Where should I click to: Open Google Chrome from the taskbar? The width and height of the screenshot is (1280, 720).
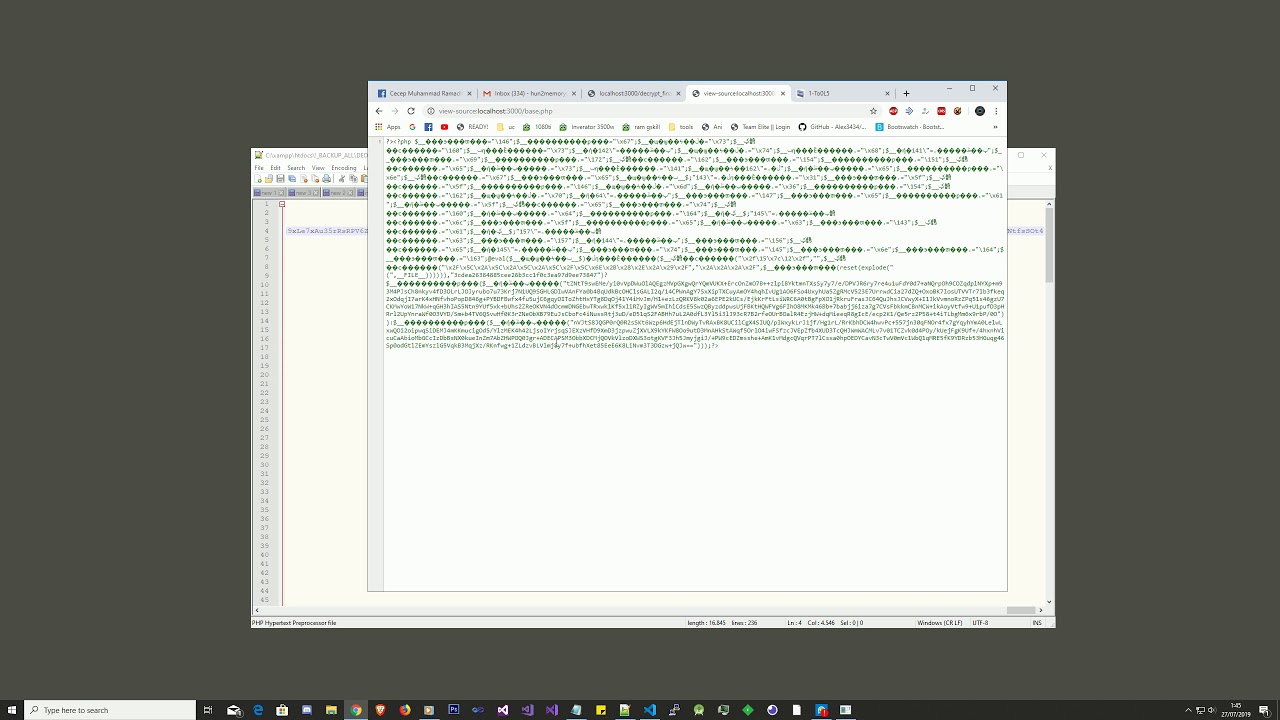click(356, 710)
